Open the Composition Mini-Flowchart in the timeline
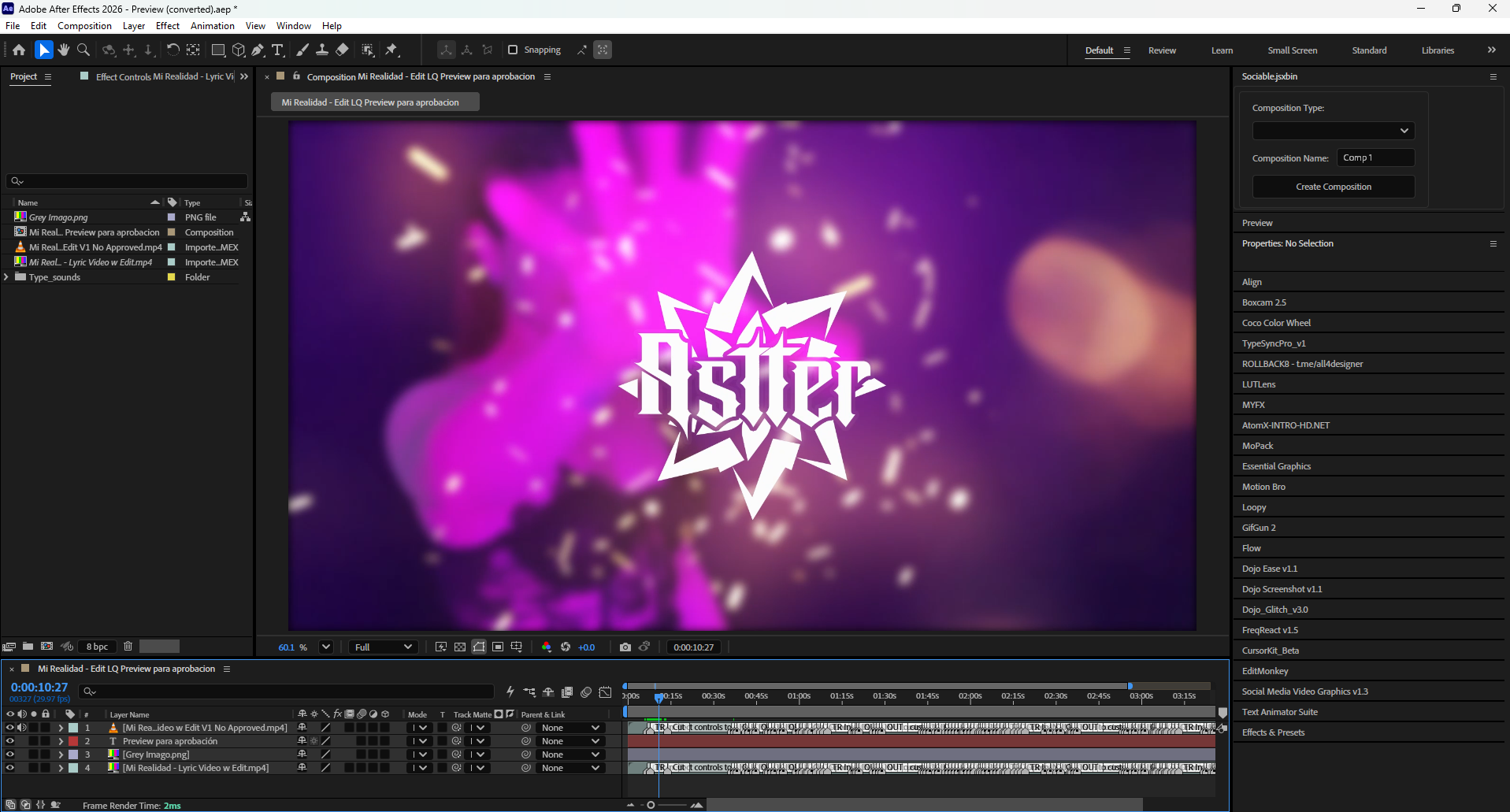The width and height of the screenshot is (1510, 812). (529, 692)
